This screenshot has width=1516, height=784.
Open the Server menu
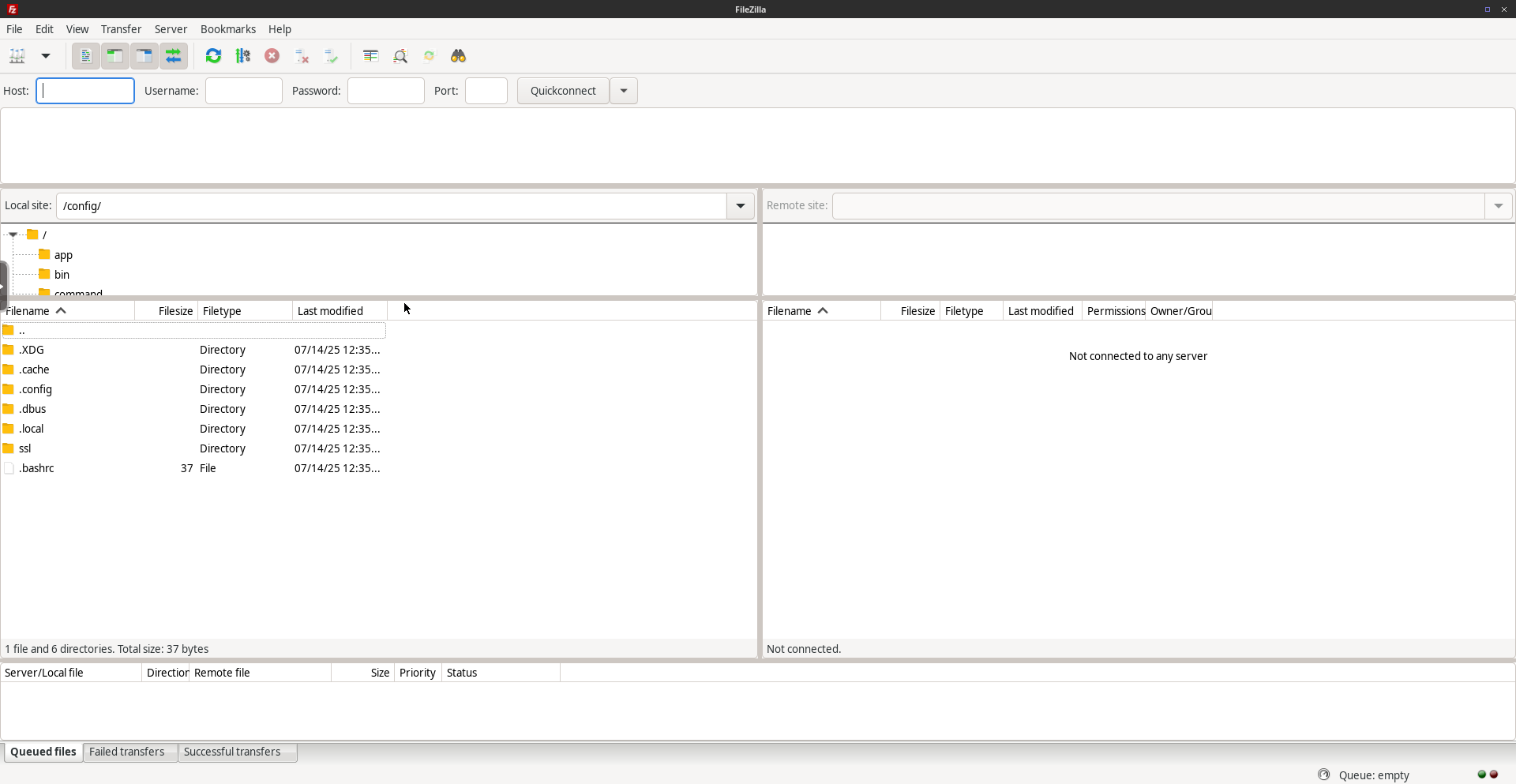coord(171,29)
